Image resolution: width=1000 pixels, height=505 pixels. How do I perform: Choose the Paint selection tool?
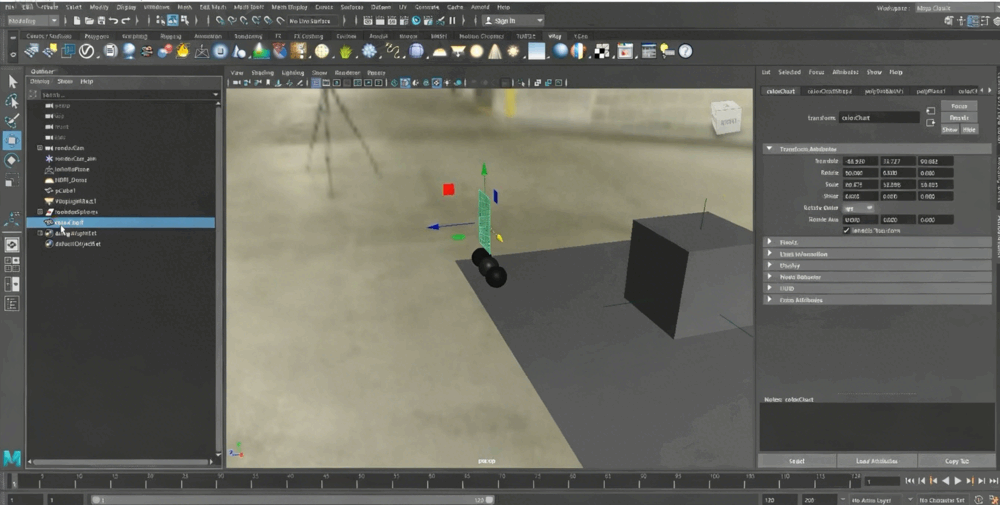tap(12, 121)
